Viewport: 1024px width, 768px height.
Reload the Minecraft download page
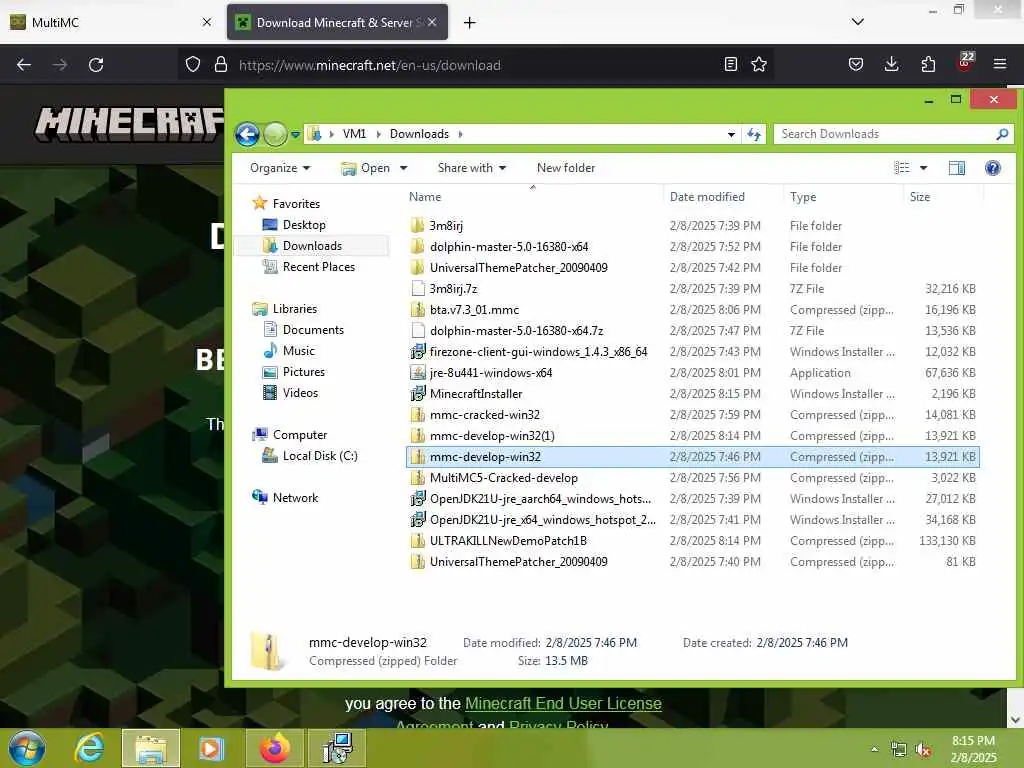(96, 65)
